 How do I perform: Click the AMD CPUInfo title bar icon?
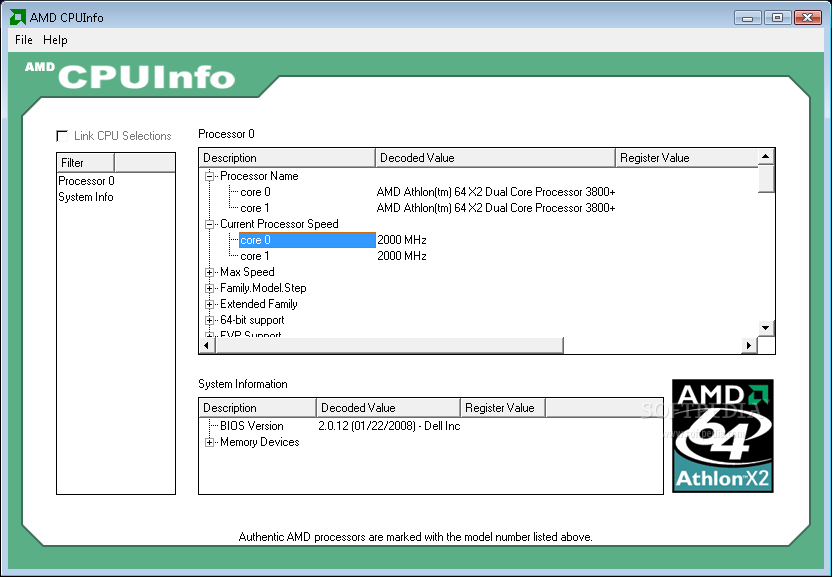pos(18,18)
